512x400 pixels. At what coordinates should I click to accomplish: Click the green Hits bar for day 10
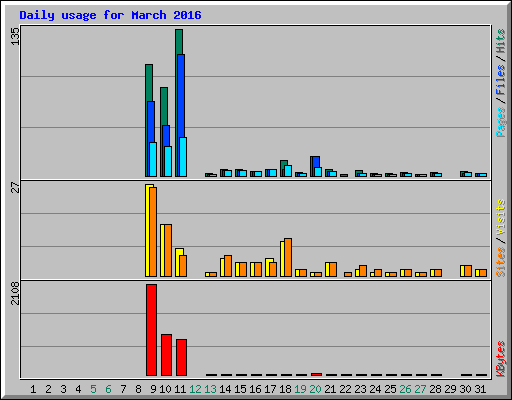point(164,106)
